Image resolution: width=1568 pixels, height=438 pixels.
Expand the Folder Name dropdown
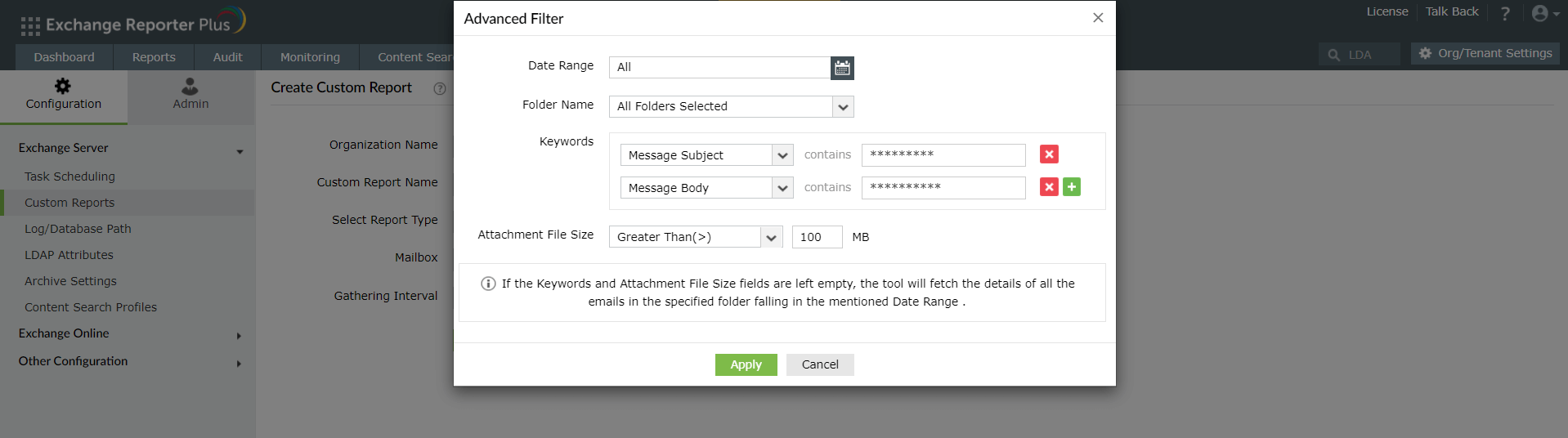[843, 107]
